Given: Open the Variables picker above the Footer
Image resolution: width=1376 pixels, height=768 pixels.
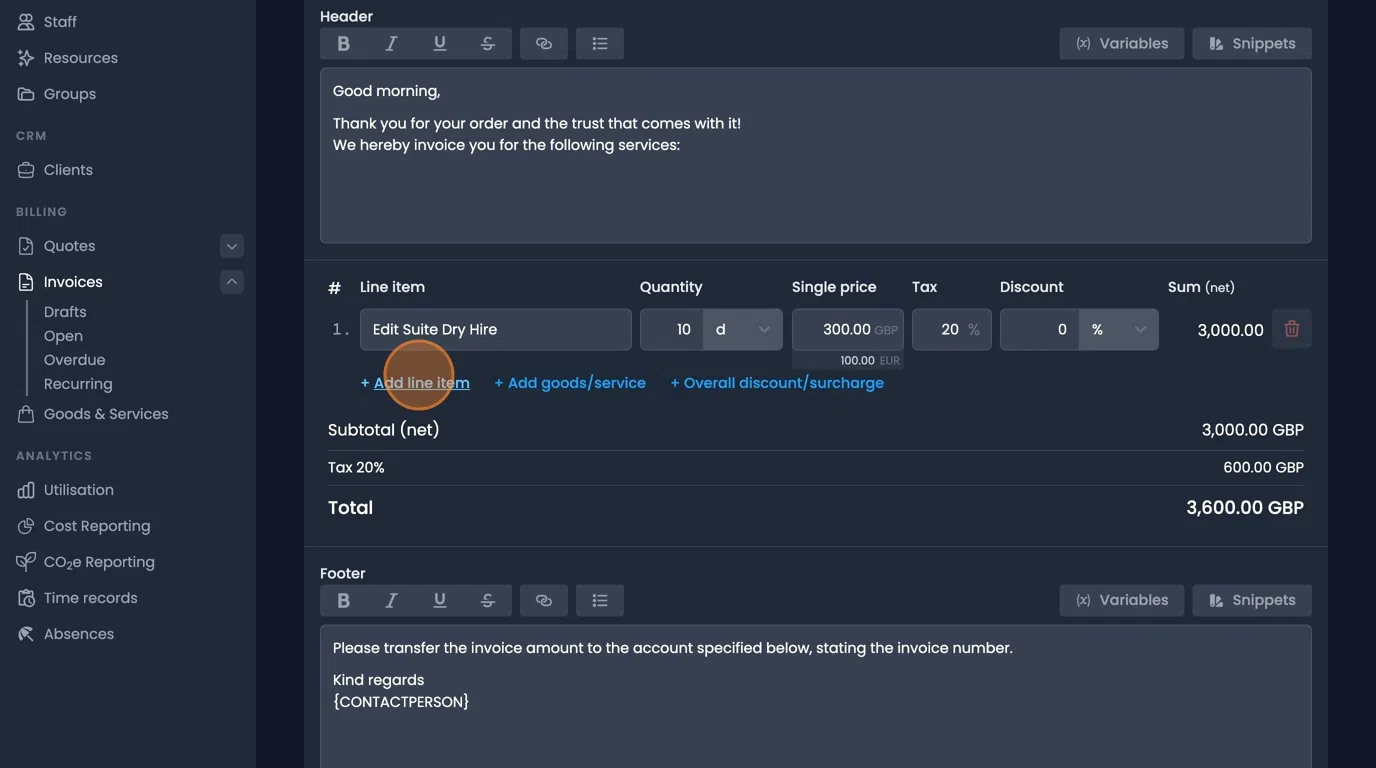Looking at the screenshot, I should tap(1121, 600).
